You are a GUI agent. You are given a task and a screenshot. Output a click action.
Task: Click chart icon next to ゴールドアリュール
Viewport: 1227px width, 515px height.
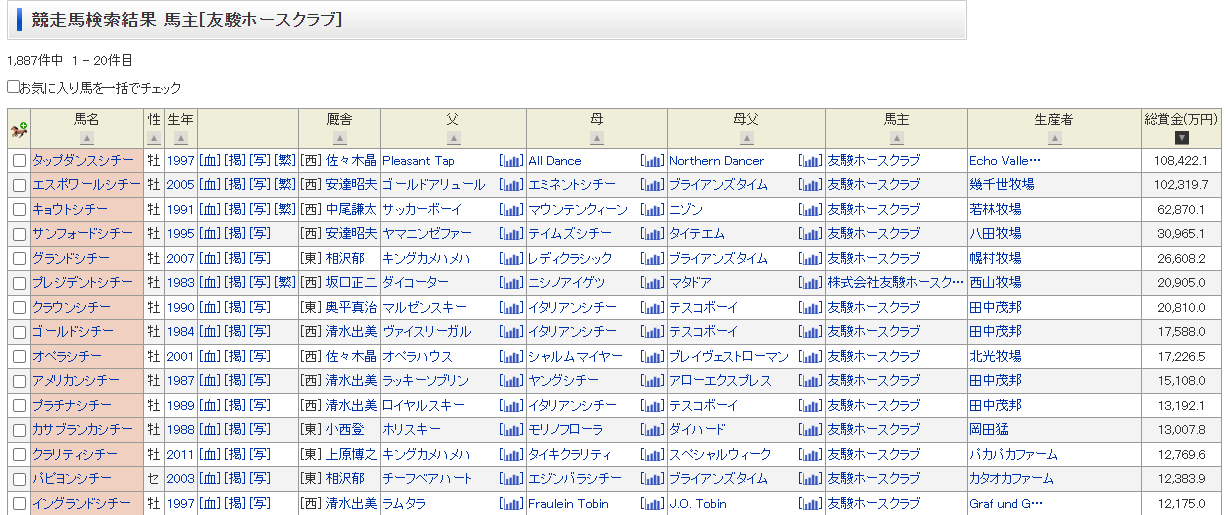pyautogui.click(x=511, y=185)
